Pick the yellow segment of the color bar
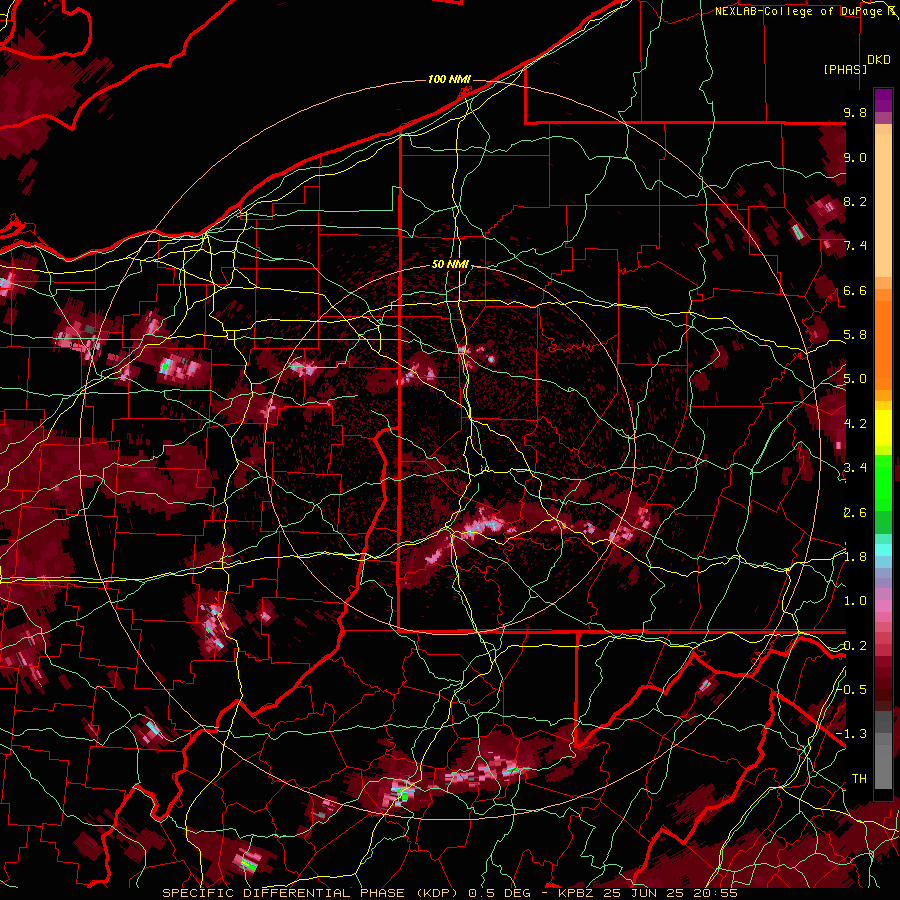Screen dimensions: 900x900 click(883, 429)
